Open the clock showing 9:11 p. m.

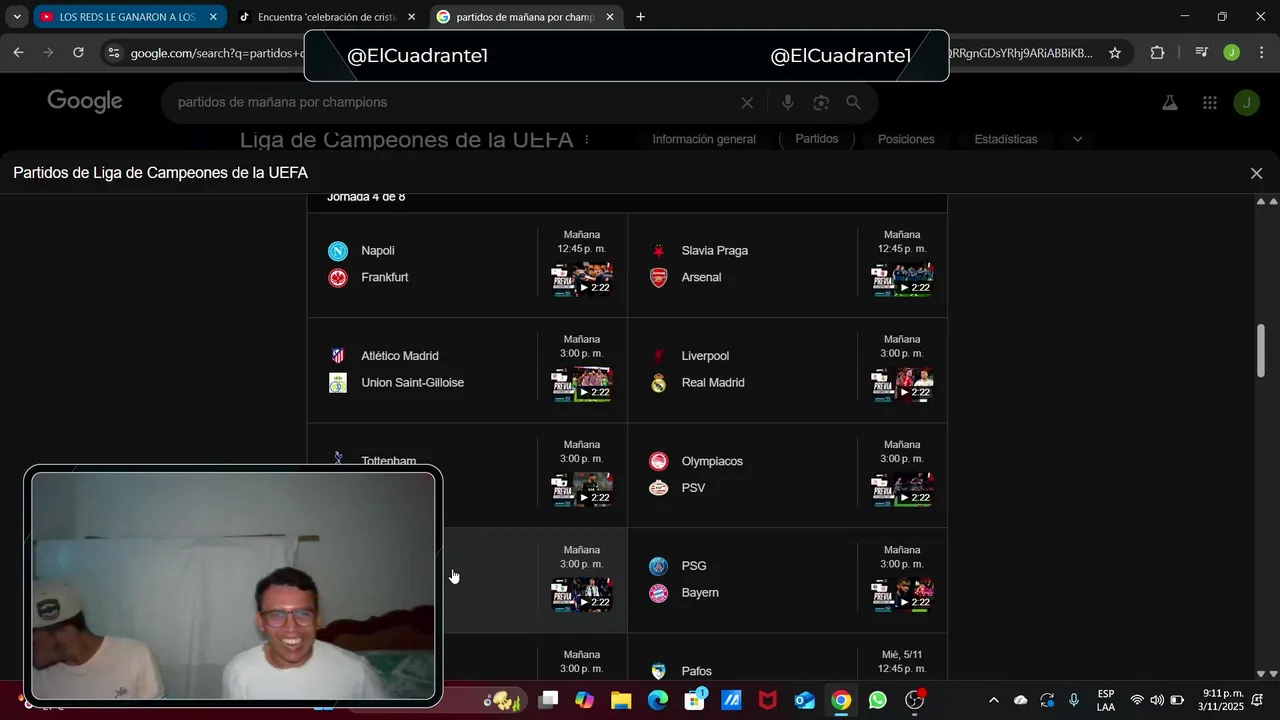(x=1223, y=700)
